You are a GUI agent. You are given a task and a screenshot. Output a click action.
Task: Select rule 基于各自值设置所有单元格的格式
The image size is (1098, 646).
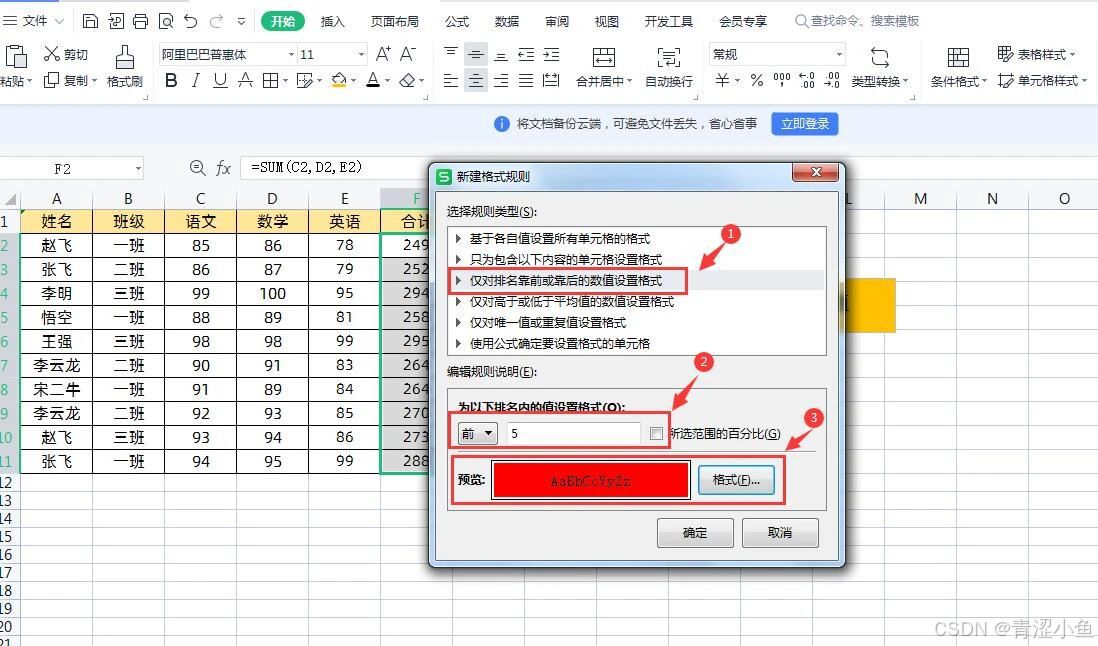(x=560, y=239)
